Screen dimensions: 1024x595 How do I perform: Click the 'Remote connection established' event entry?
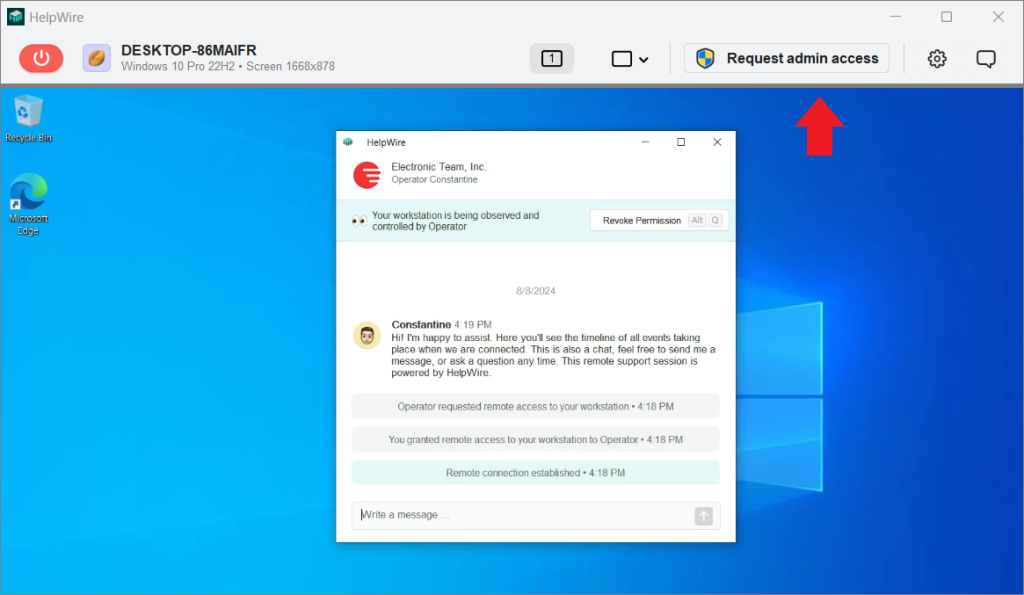click(535, 472)
